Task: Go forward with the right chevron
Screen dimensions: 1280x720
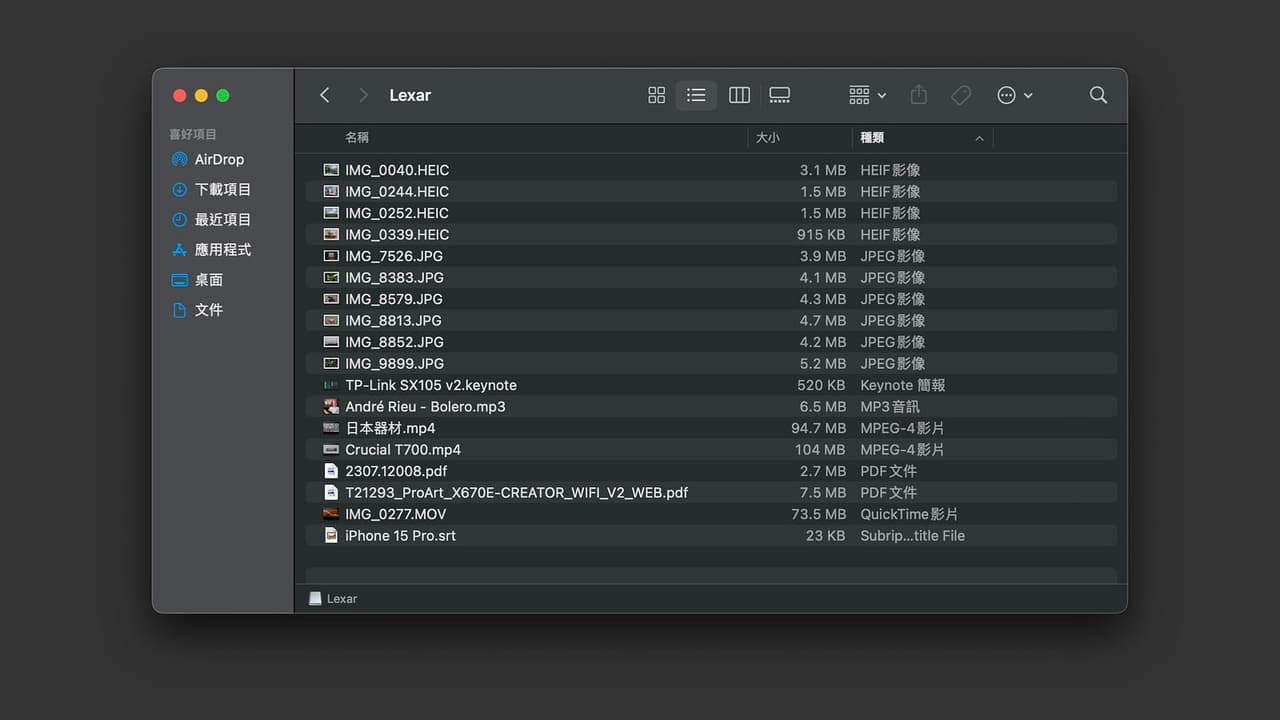Action: [x=363, y=95]
